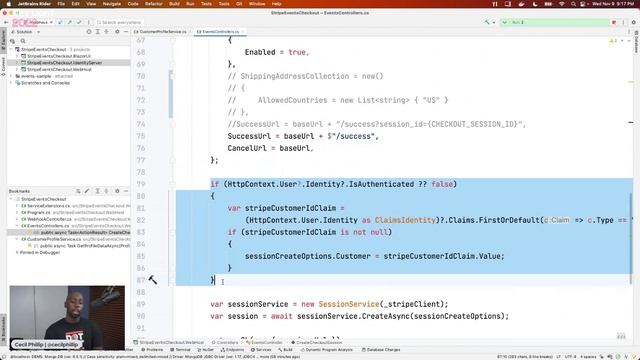Click the Do Not Disturb moon icon

535,4
